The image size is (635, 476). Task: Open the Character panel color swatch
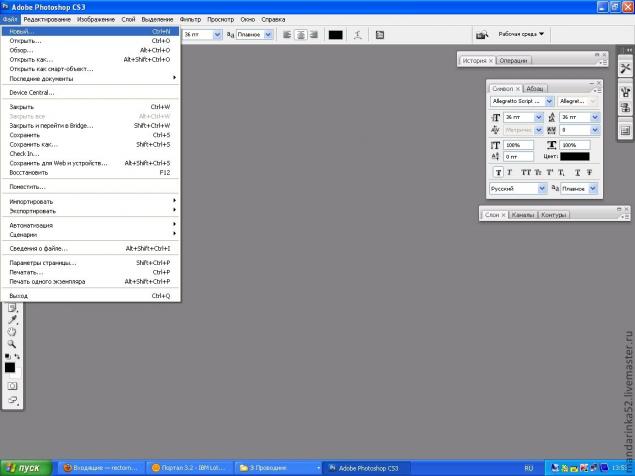(575, 156)
